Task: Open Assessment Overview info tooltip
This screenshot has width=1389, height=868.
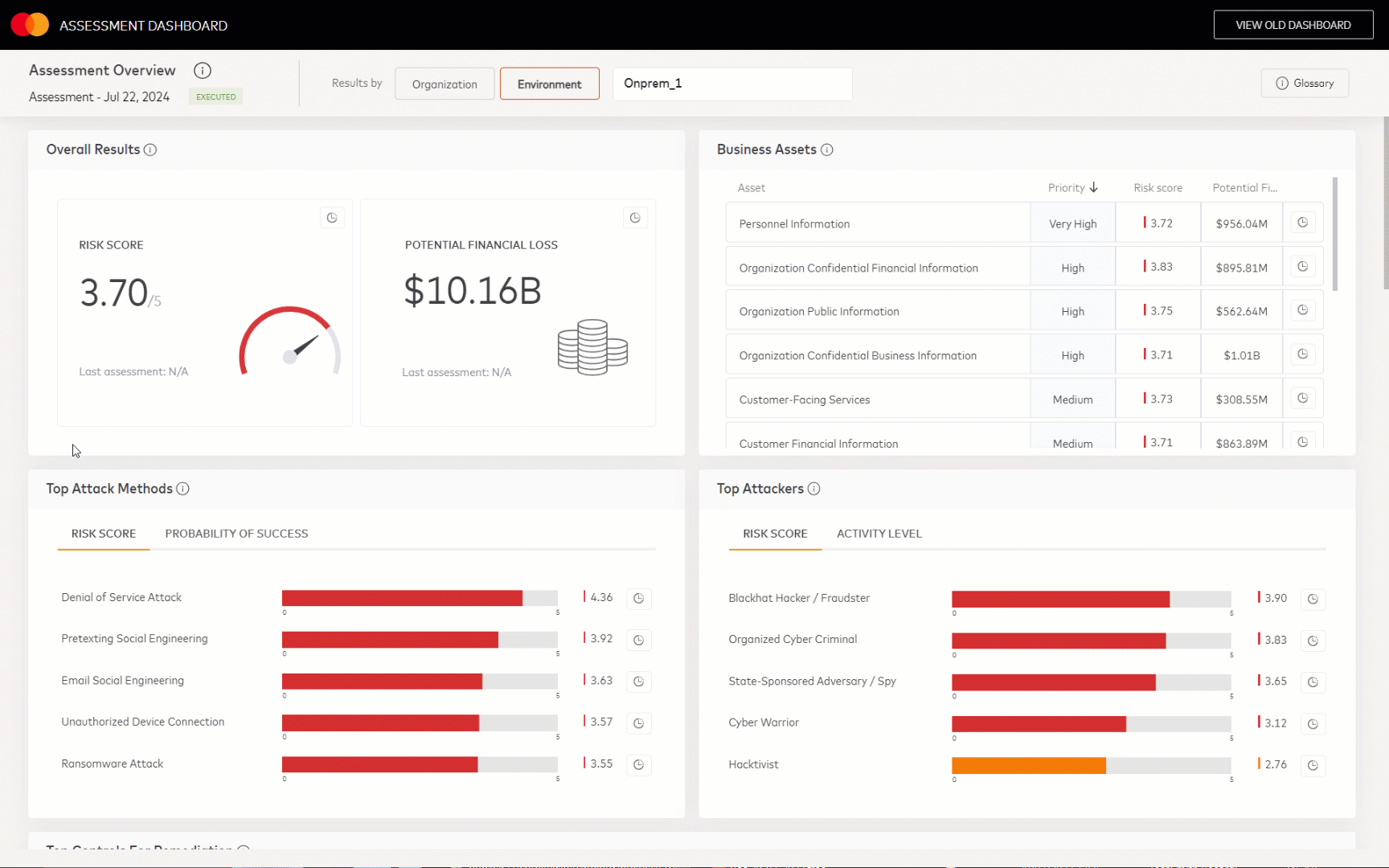Action: [x=202, y=70]
